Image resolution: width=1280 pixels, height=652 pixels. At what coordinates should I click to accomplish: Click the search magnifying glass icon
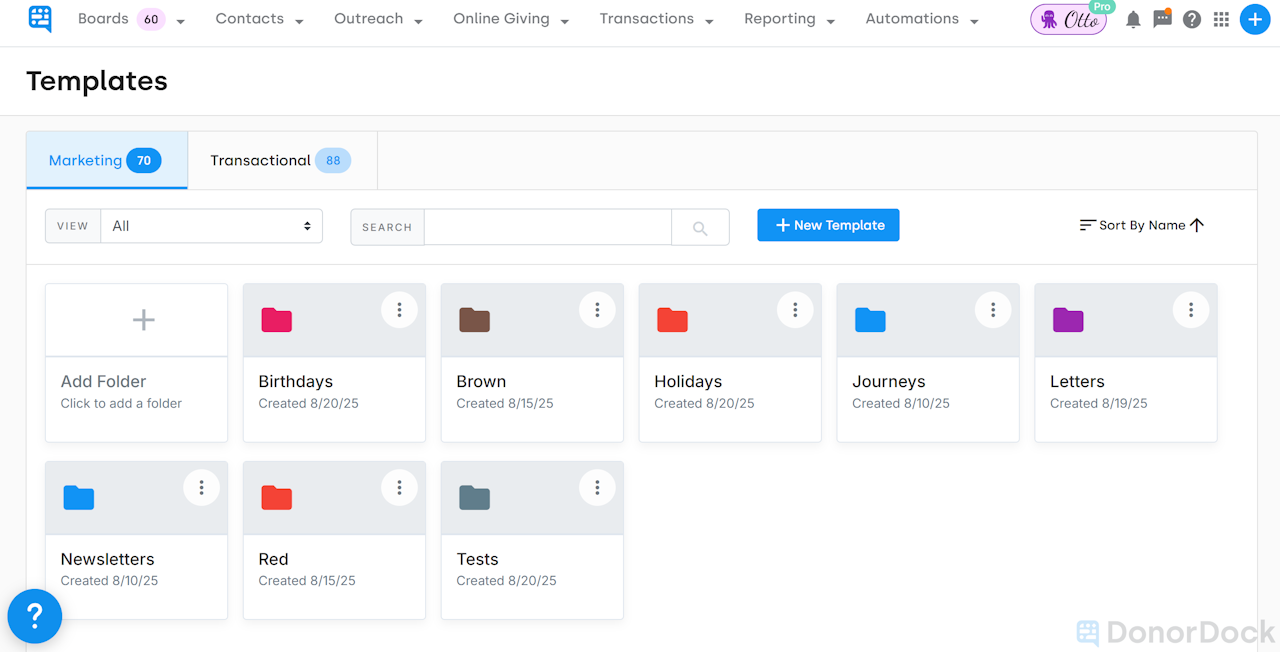click(x=699, y=227)
